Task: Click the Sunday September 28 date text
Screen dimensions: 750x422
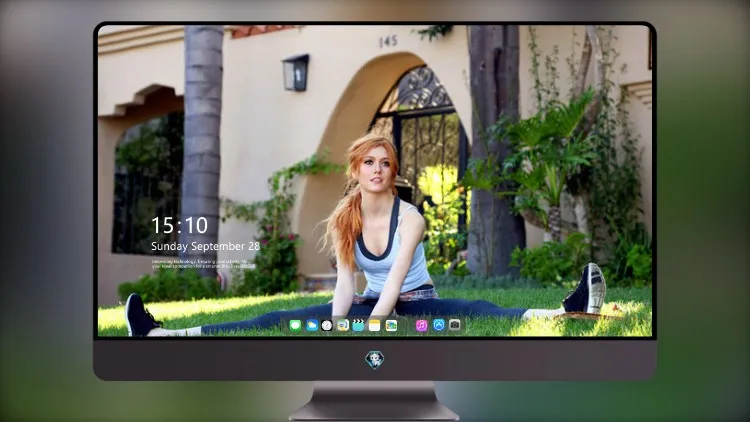Action: pyautogui.click(x=205, y=246)
